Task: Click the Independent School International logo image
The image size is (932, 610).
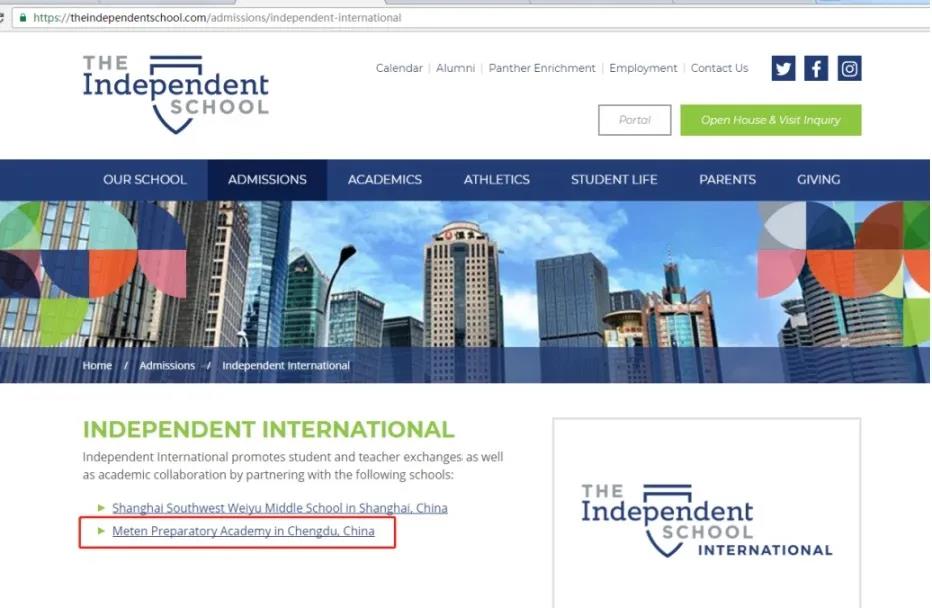Action: [x=706, y=520]
